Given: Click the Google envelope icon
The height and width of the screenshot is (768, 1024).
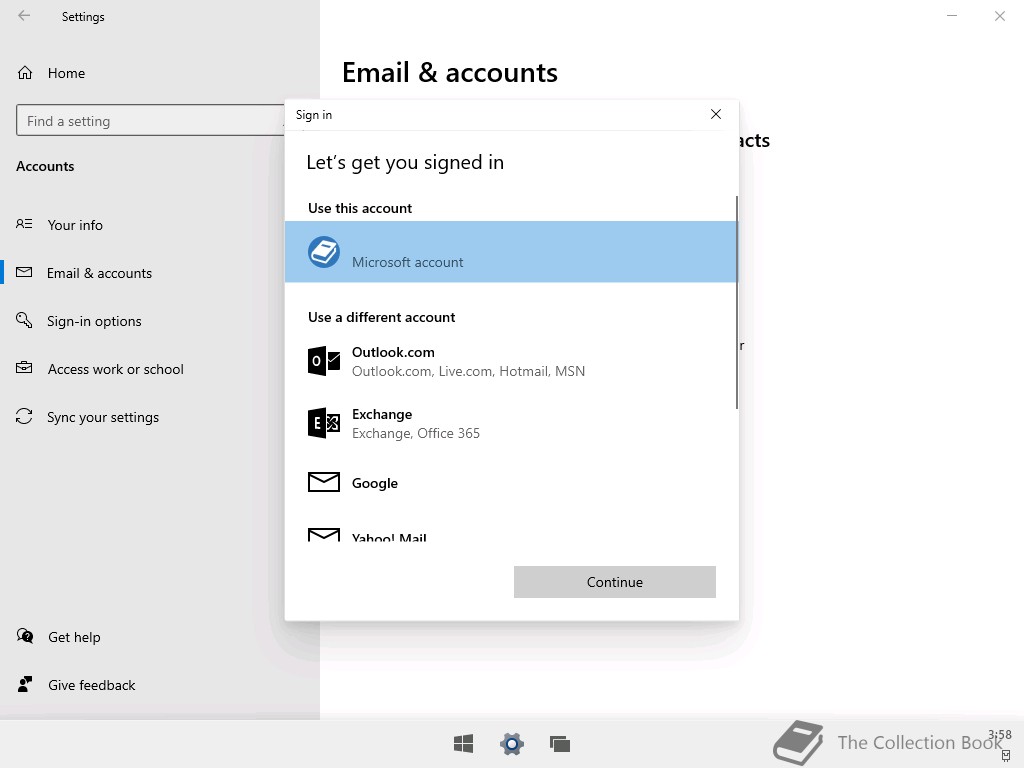Looking at the screenshot, I should 324,482.
